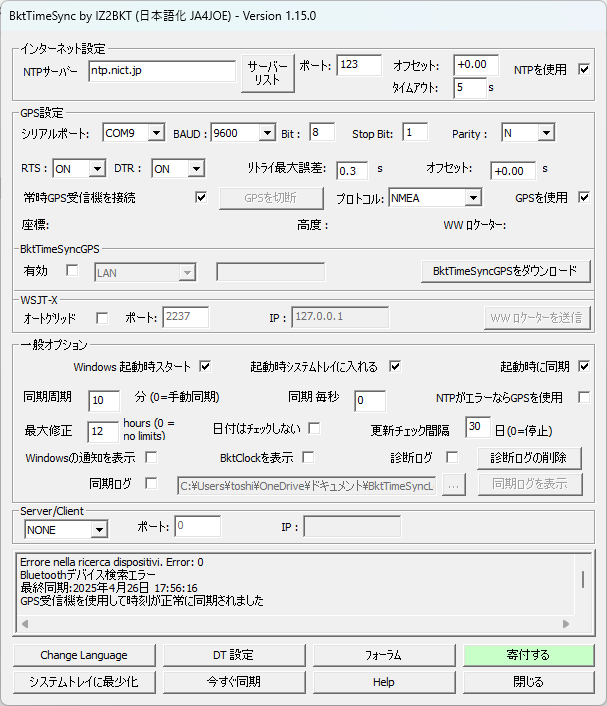The width and height of the screenshot is (607, 706).
Task: Click the リトライ最大誤差 field
Action: pyautogui.click(x=352, y=171)
